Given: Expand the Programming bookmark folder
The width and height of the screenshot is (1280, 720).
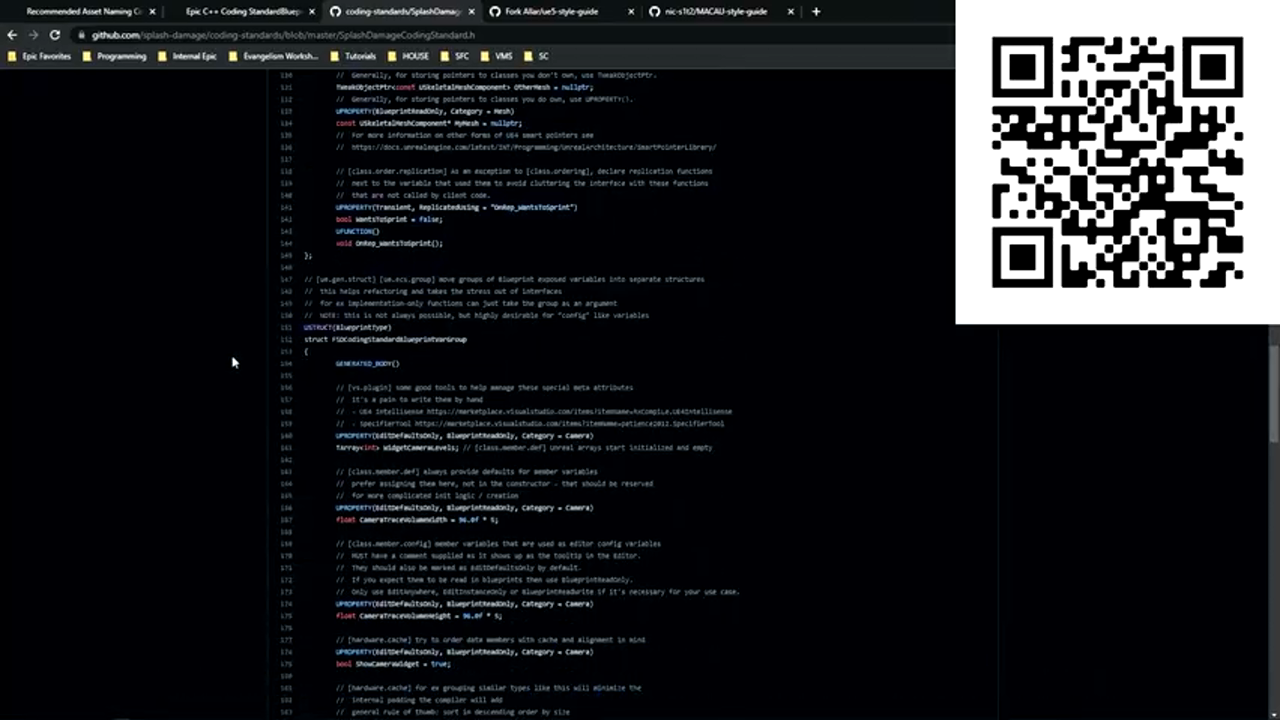Looking at the screenshot, I should tap(115, 57).
